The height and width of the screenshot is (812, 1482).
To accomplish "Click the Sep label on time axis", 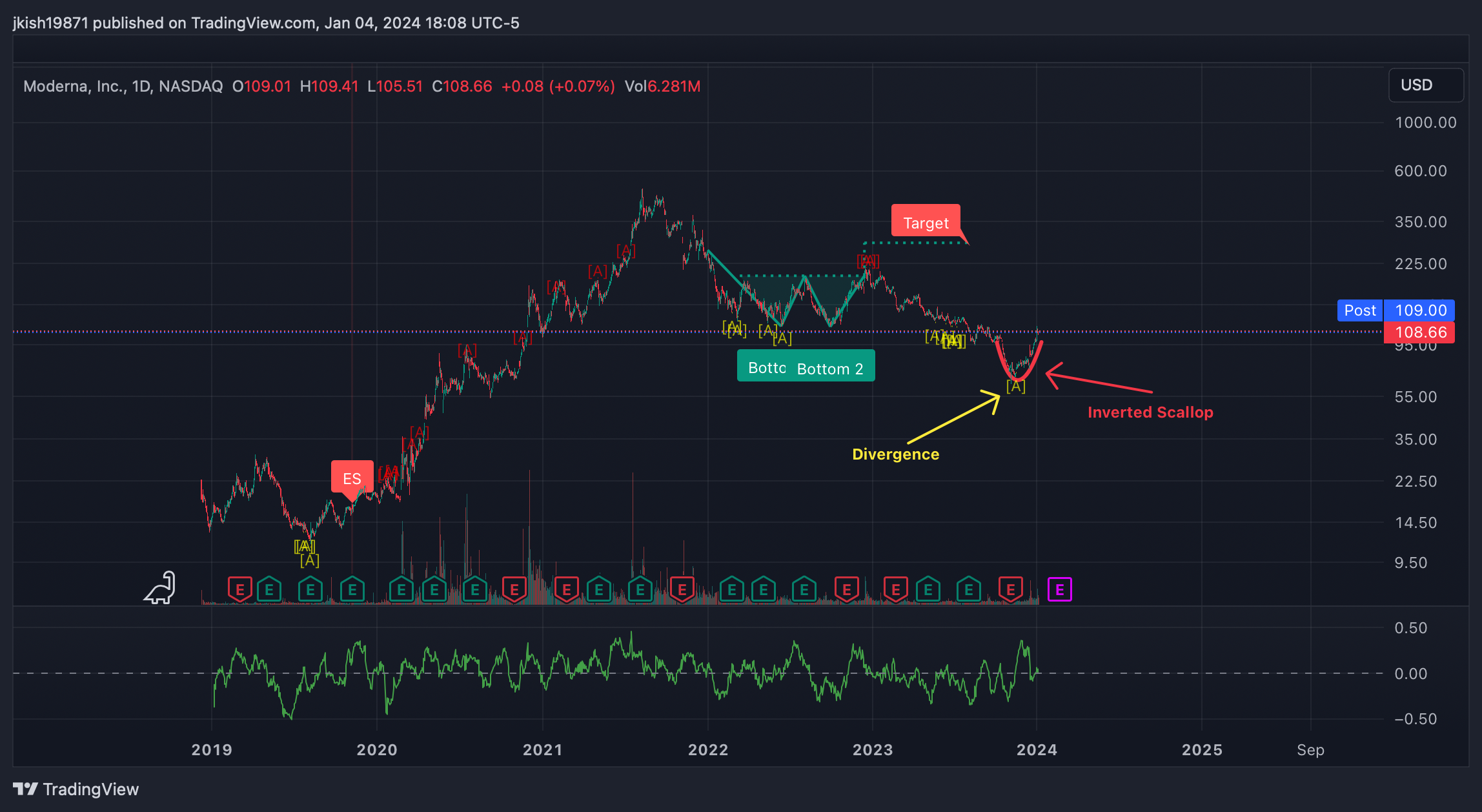I will pyautogui.click(x=1310, y=750).
